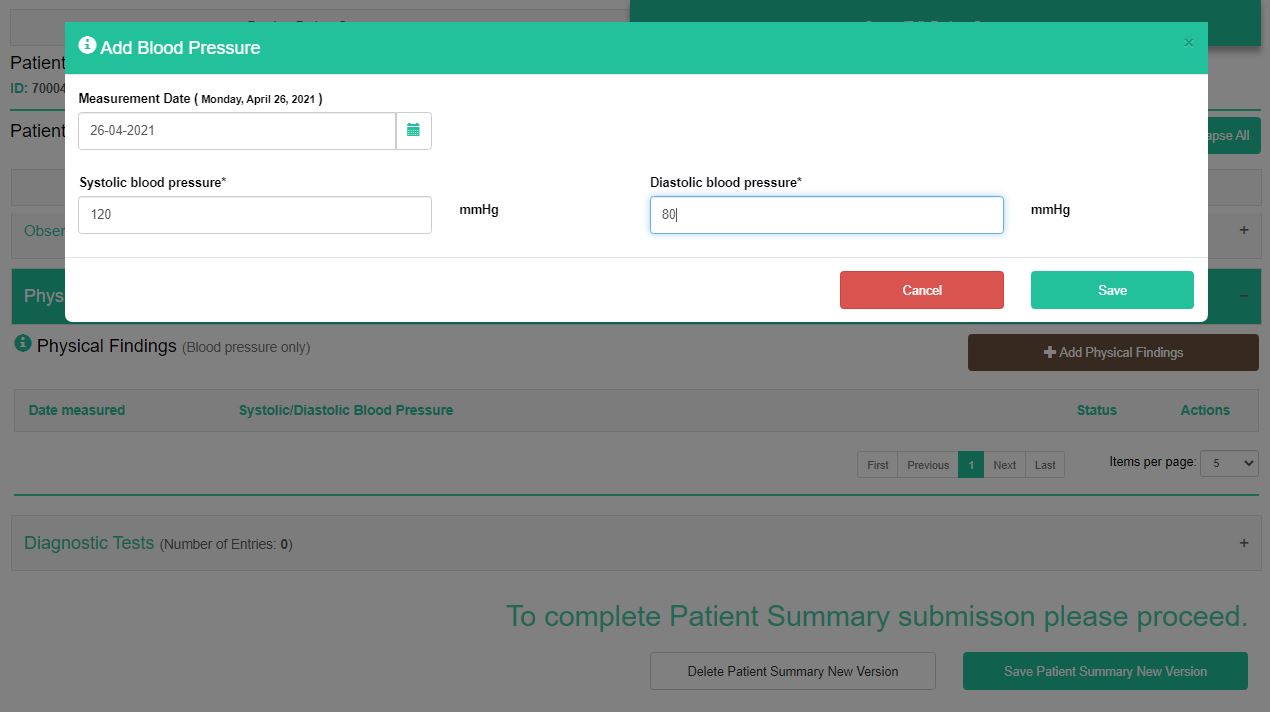This screenshot has width=1270, height=712.
Task: Save Patient Summary New Version
Action: pyautogui.click(x=1104, y=671)
